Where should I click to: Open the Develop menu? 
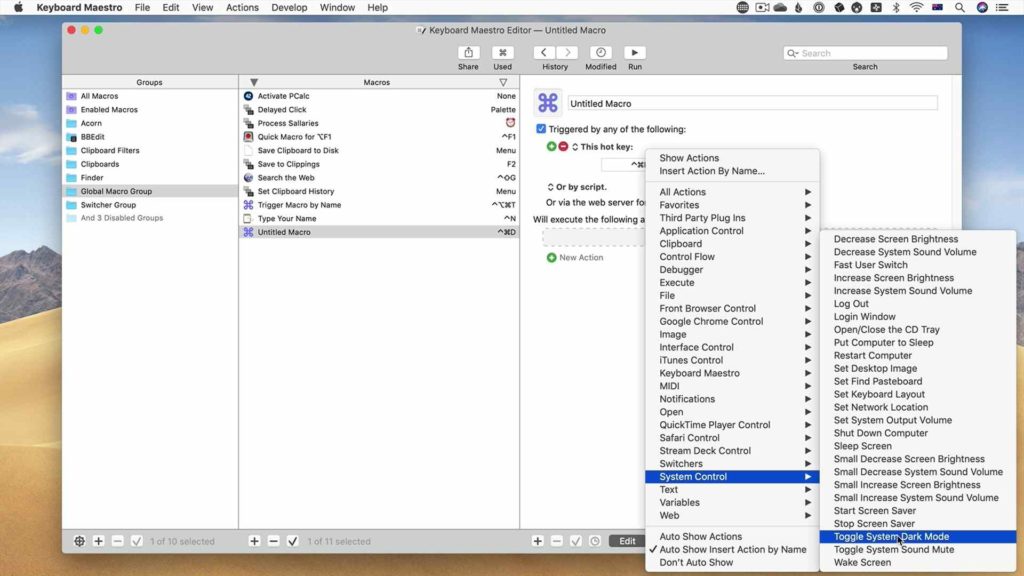[289, 7]
